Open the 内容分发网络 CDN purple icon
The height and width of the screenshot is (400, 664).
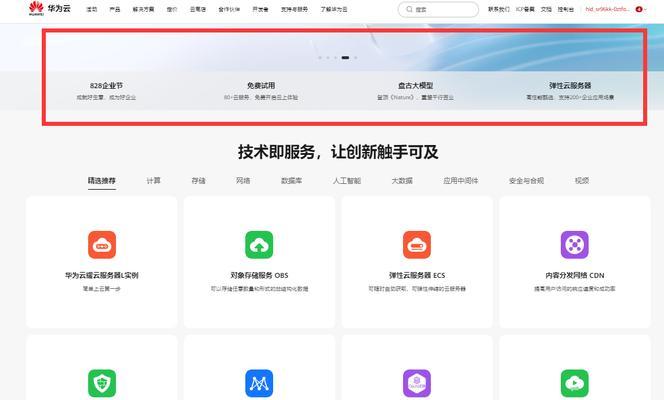(575, 245)
